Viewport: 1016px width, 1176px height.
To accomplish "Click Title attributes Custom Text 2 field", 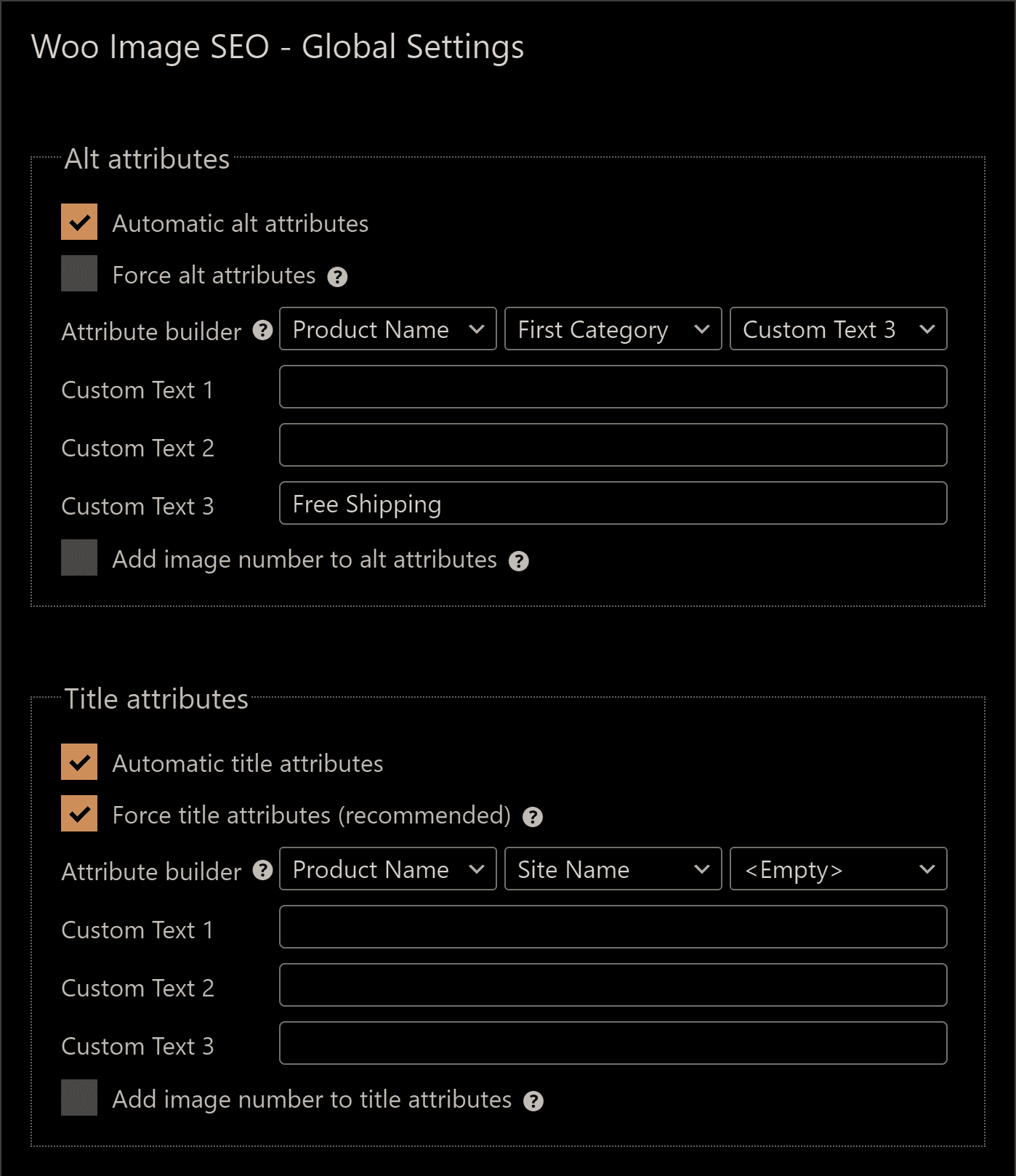I will tap(613, 986).
